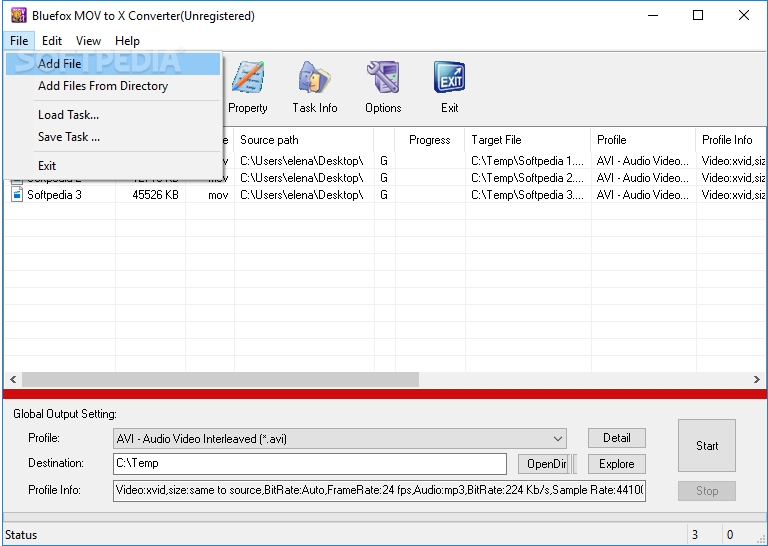Start the conversion
Screen dimensions: 768x546
coord(707,446)
